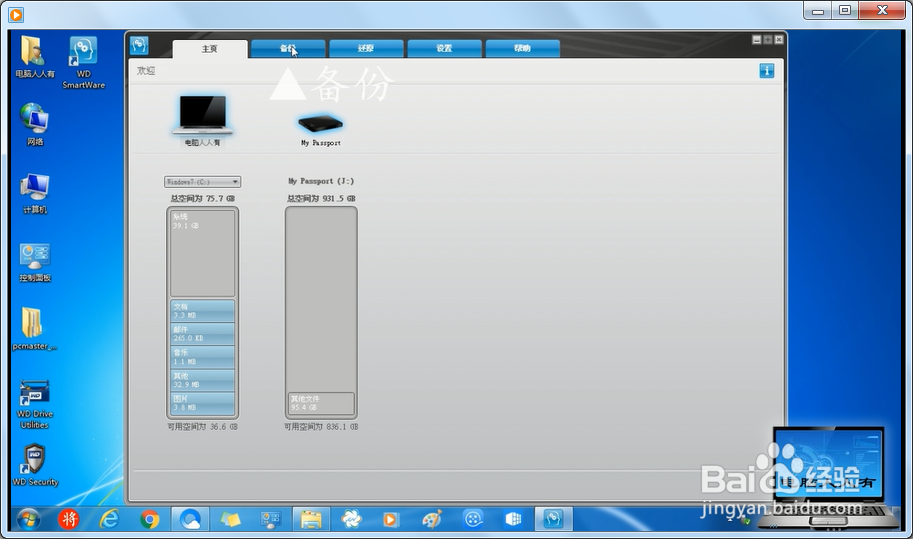
Task: Click the red 将 taskbar icon
Action: tap(68, 519)
